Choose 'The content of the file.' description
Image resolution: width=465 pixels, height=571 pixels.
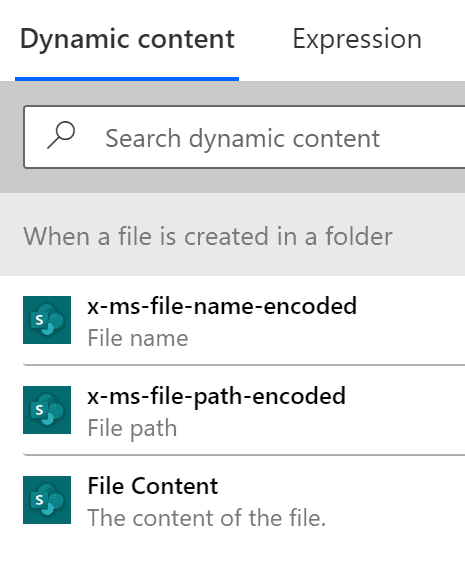click(206, 518)
